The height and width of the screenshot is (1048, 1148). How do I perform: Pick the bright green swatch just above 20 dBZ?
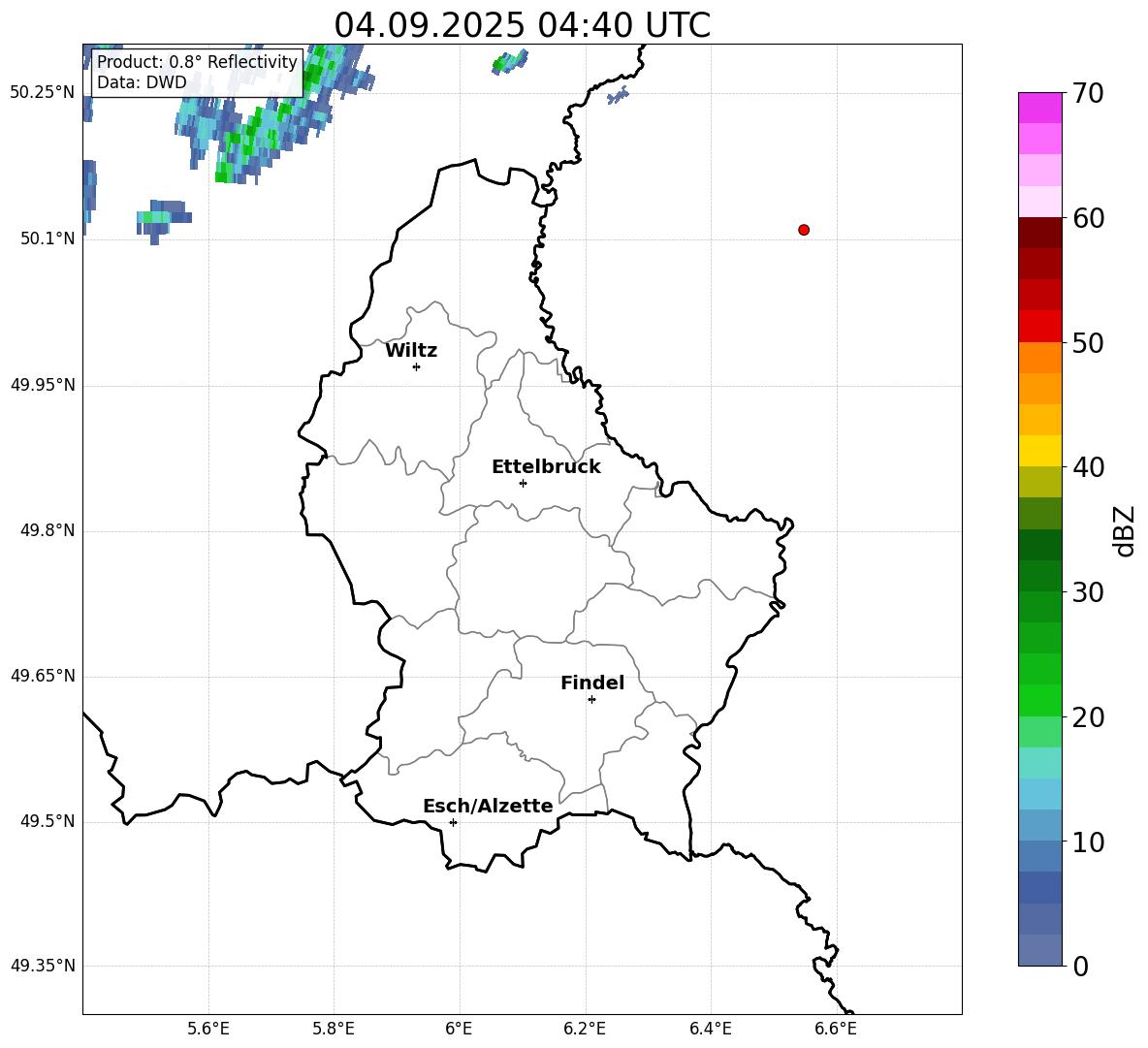click(1040, 701)
